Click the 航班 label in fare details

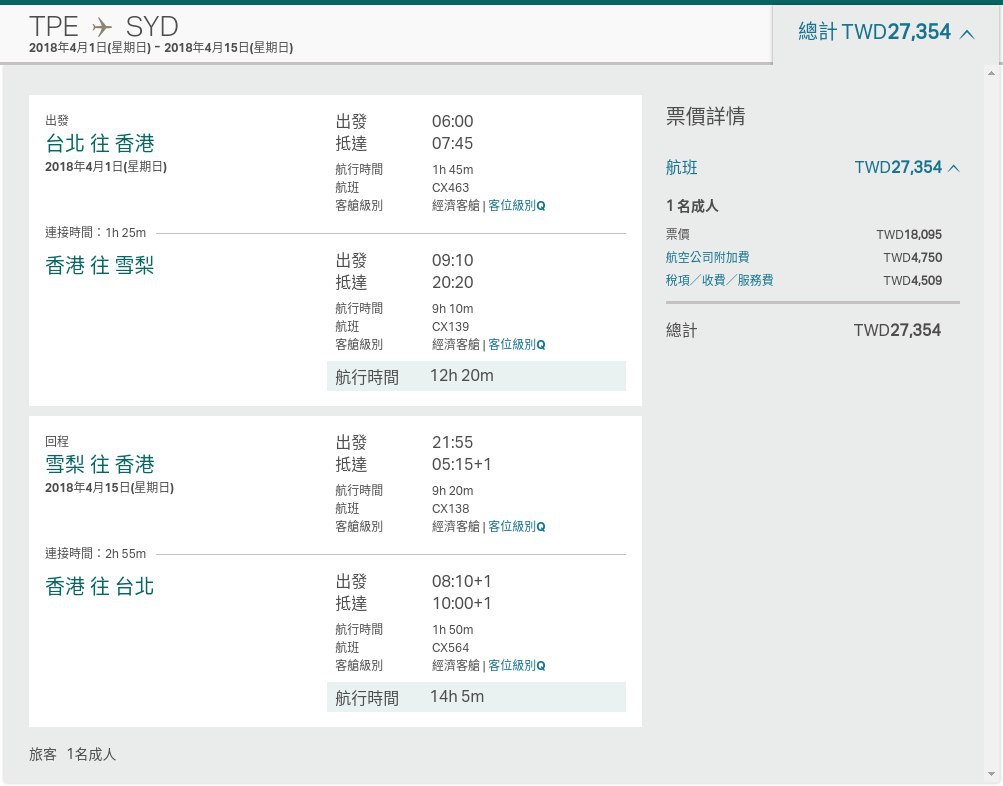tap(681, 168)
